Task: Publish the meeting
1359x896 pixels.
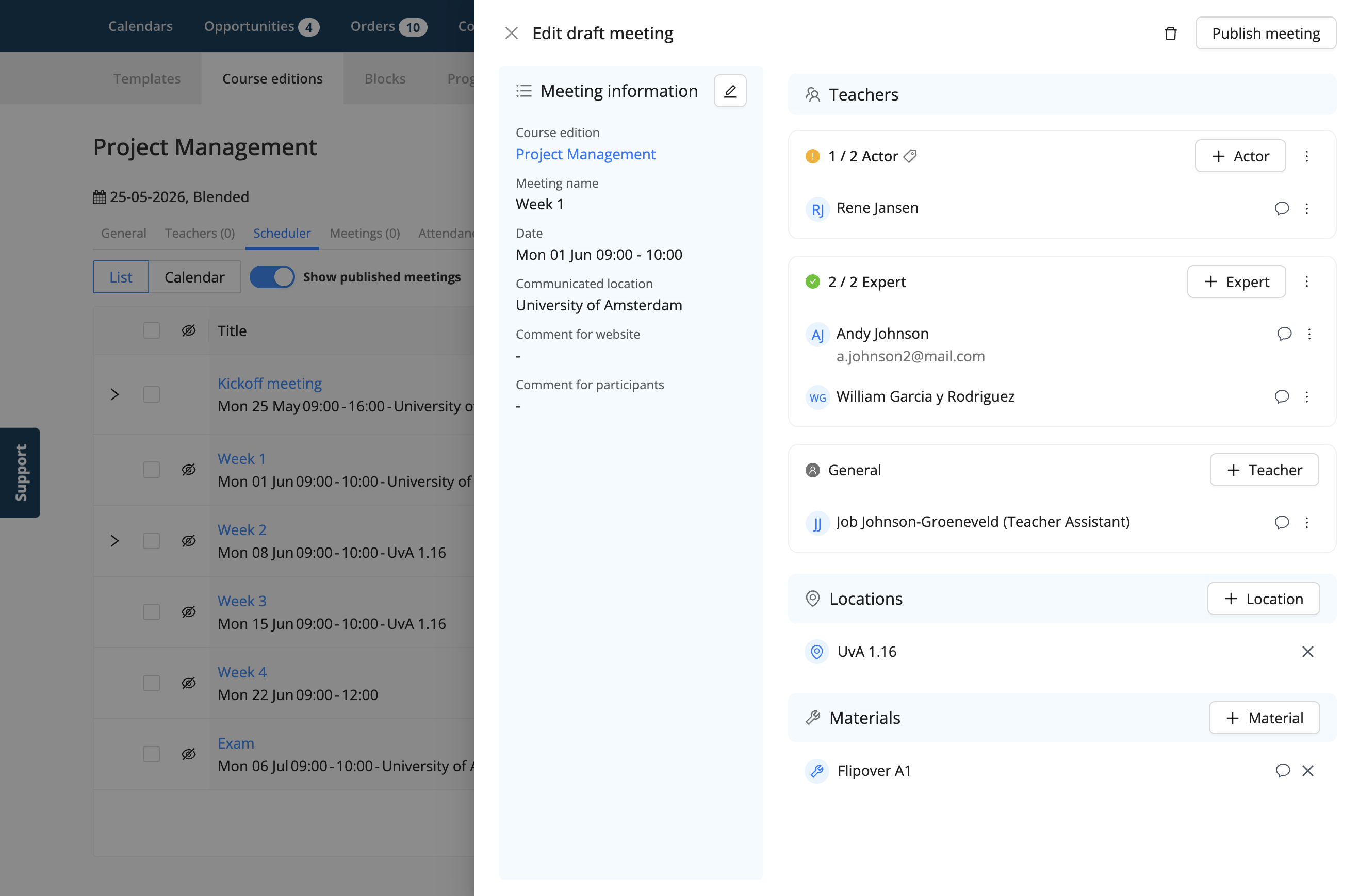Action: coord(1265,33)
